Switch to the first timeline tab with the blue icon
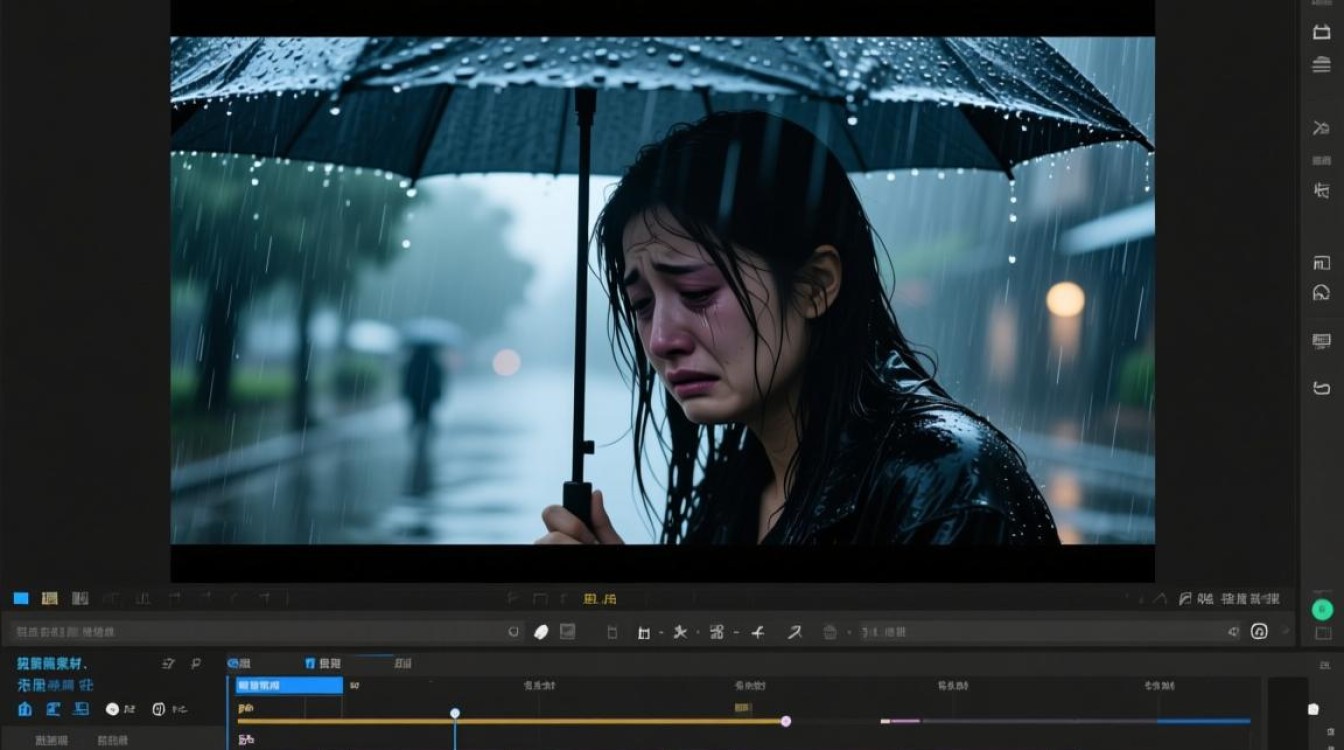The width and height of the screenshot is (1344, 750). point(239,663)
